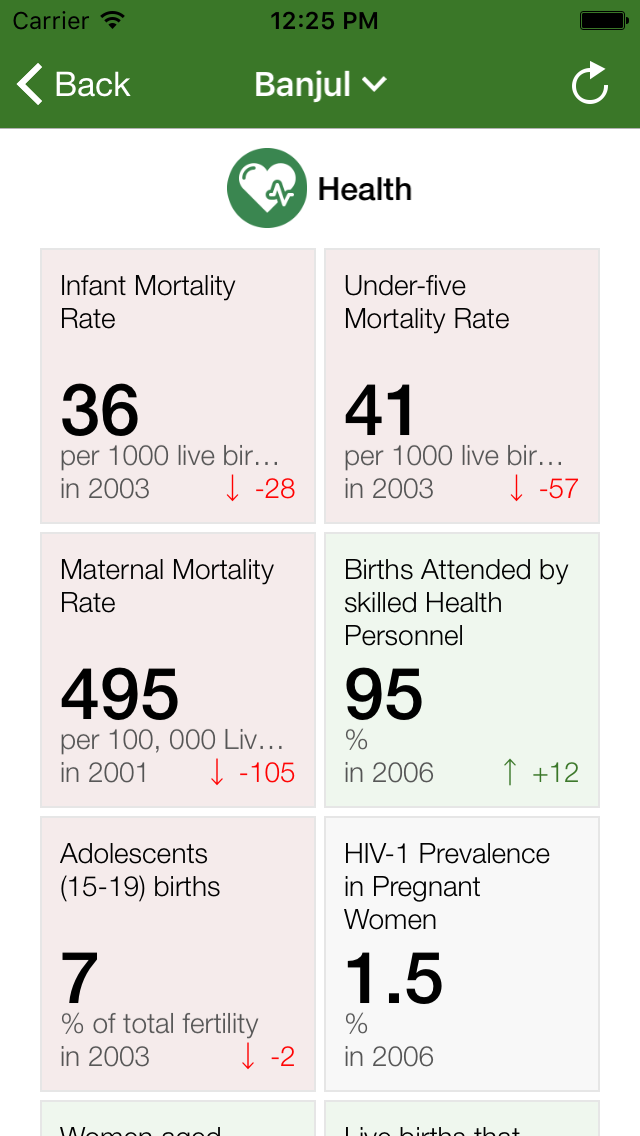Viewport: 640px width, 1136px height.
Task: Tap red down arrow on Maternal Mortality card
Action: (217, 773)
